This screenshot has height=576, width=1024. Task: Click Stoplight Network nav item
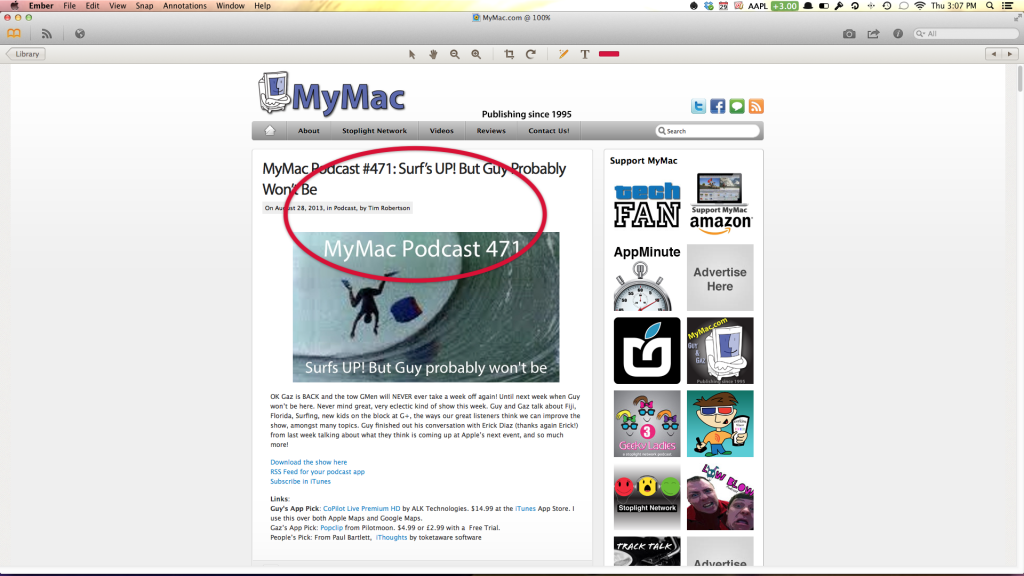[x=374, y=131]
